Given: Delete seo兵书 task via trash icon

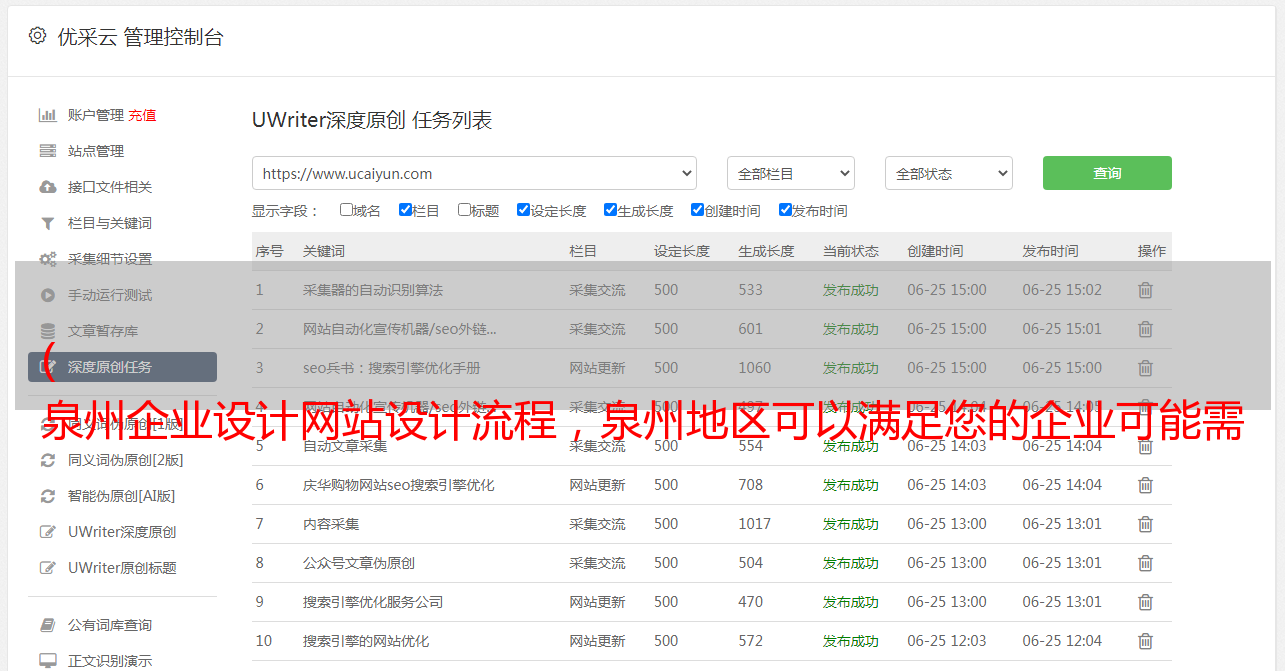Looking at the screenshot, I should point(1145,368).
